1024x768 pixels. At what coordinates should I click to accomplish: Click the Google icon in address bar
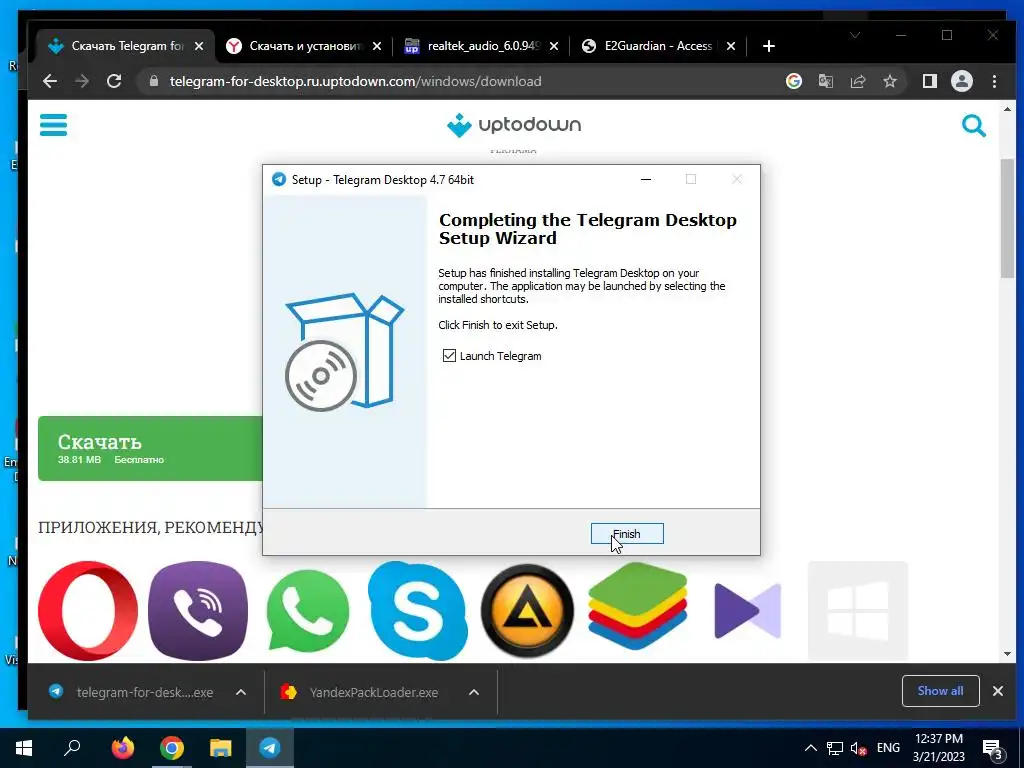[793, 81]
